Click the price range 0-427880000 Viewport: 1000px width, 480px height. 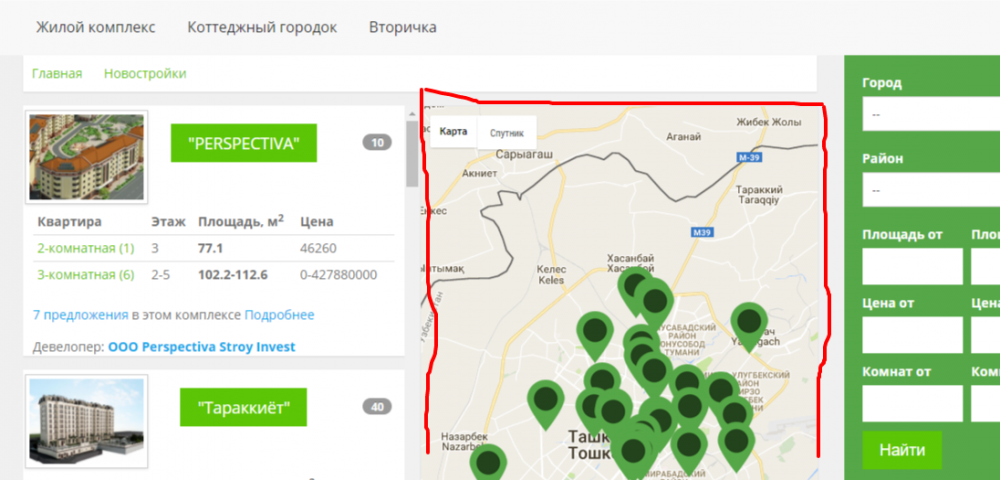[x=338, y=275]
